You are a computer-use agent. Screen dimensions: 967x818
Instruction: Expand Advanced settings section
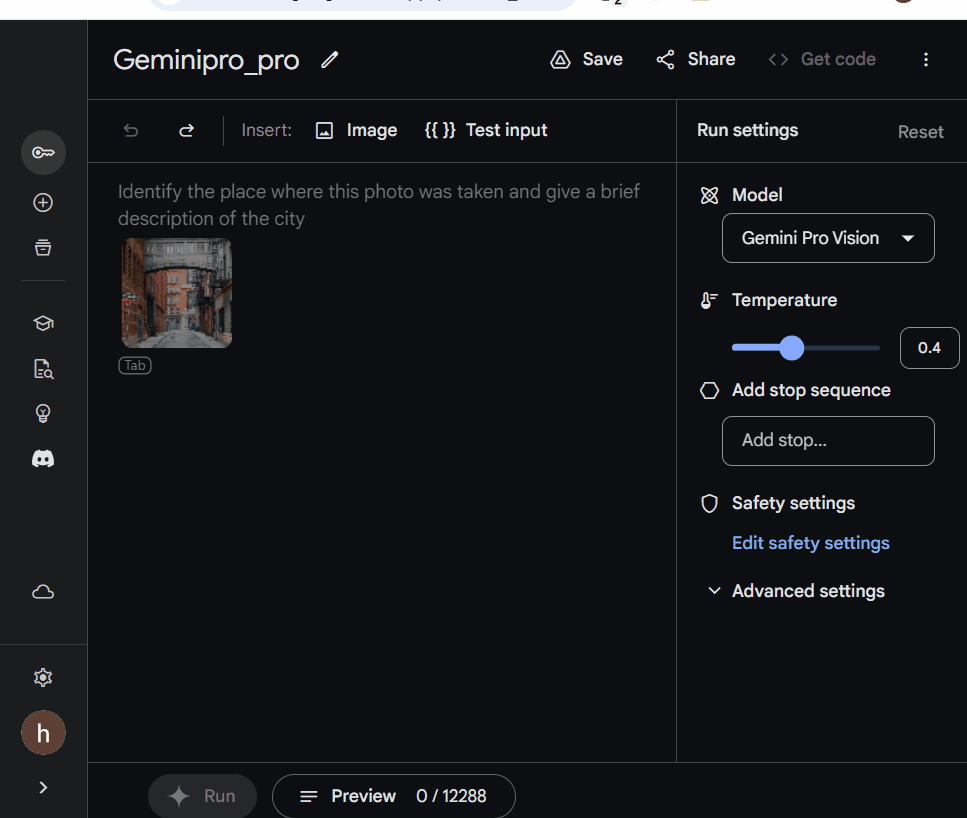796,591
